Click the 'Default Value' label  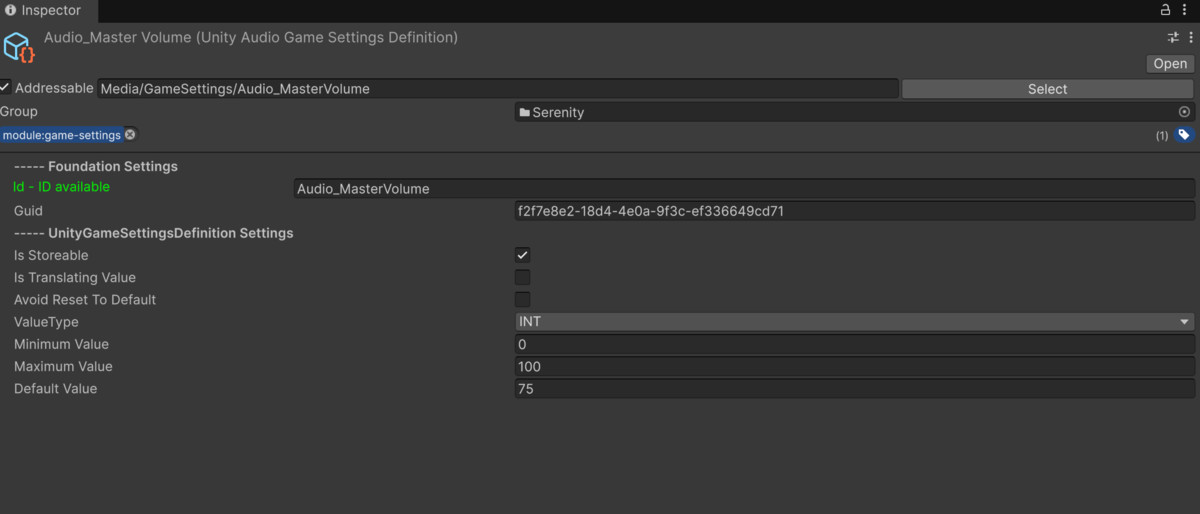[x=56, y=388]
